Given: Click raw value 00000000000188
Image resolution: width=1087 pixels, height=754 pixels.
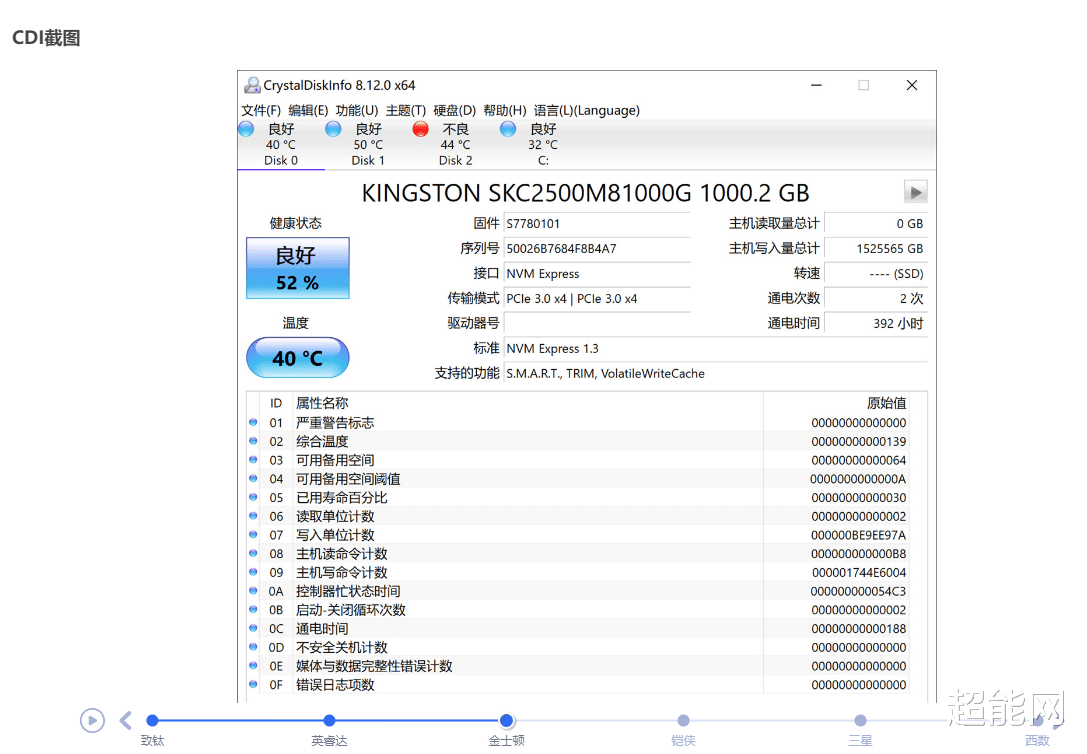Looking at the screenshot, I should [x=859, y=629].
